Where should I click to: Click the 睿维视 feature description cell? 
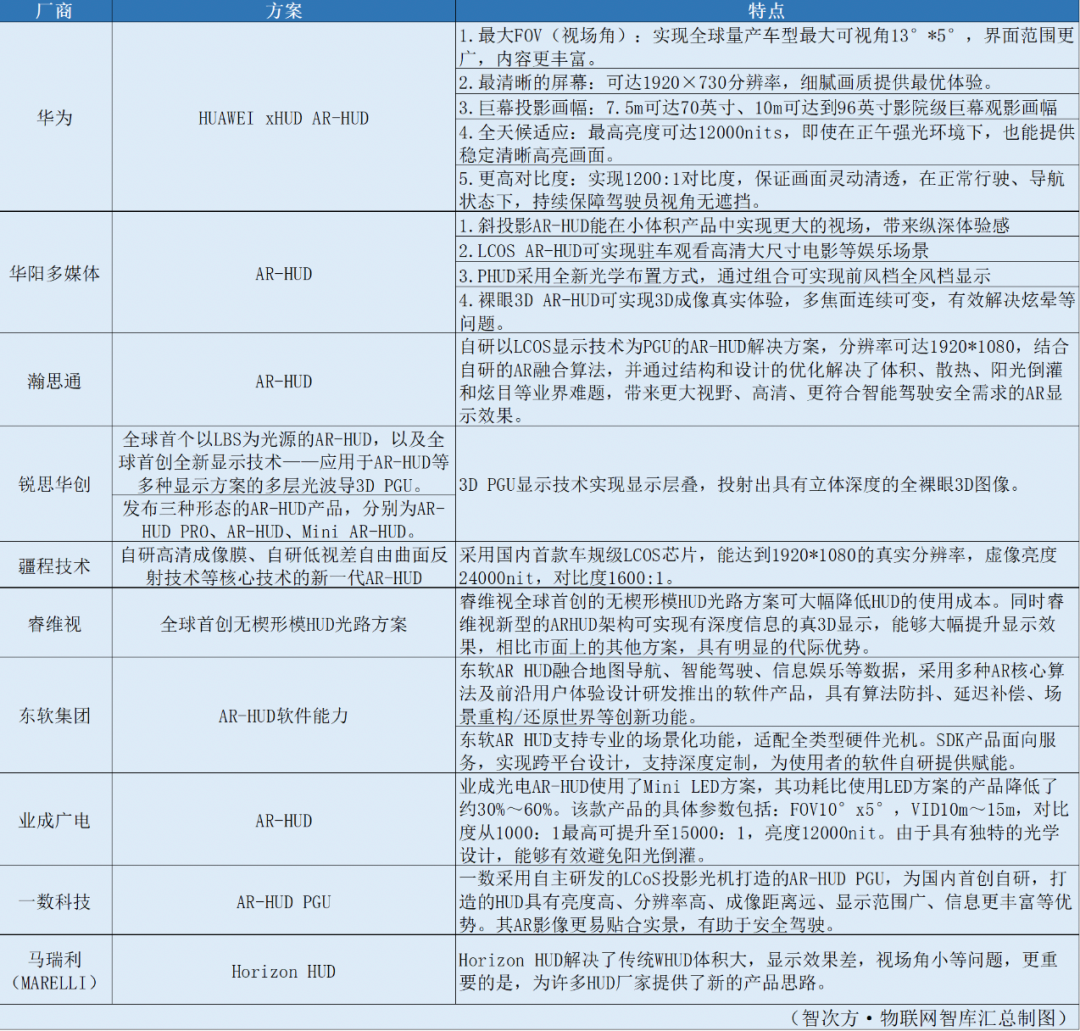pos(767,623)
